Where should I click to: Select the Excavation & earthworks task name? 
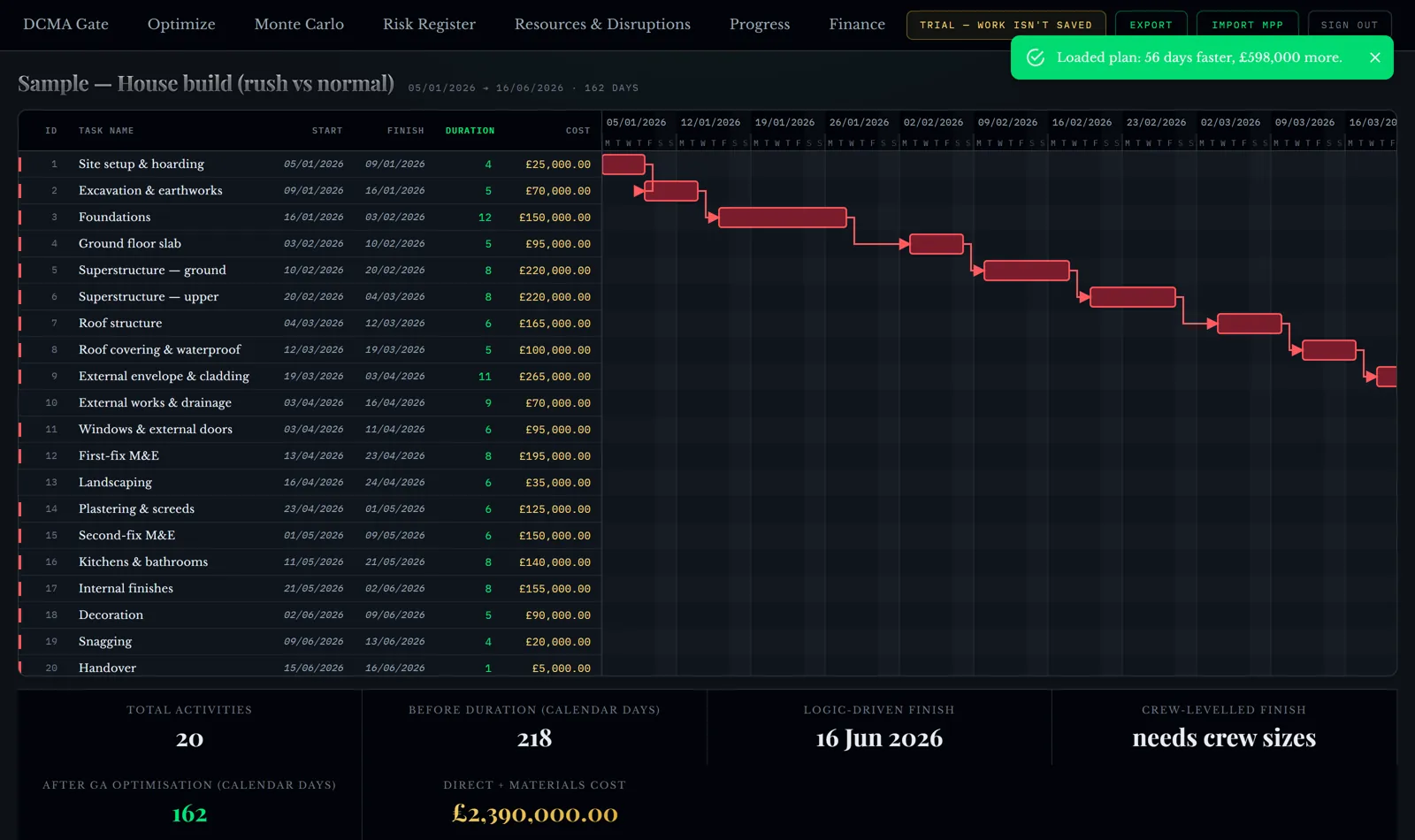point(150,191)
